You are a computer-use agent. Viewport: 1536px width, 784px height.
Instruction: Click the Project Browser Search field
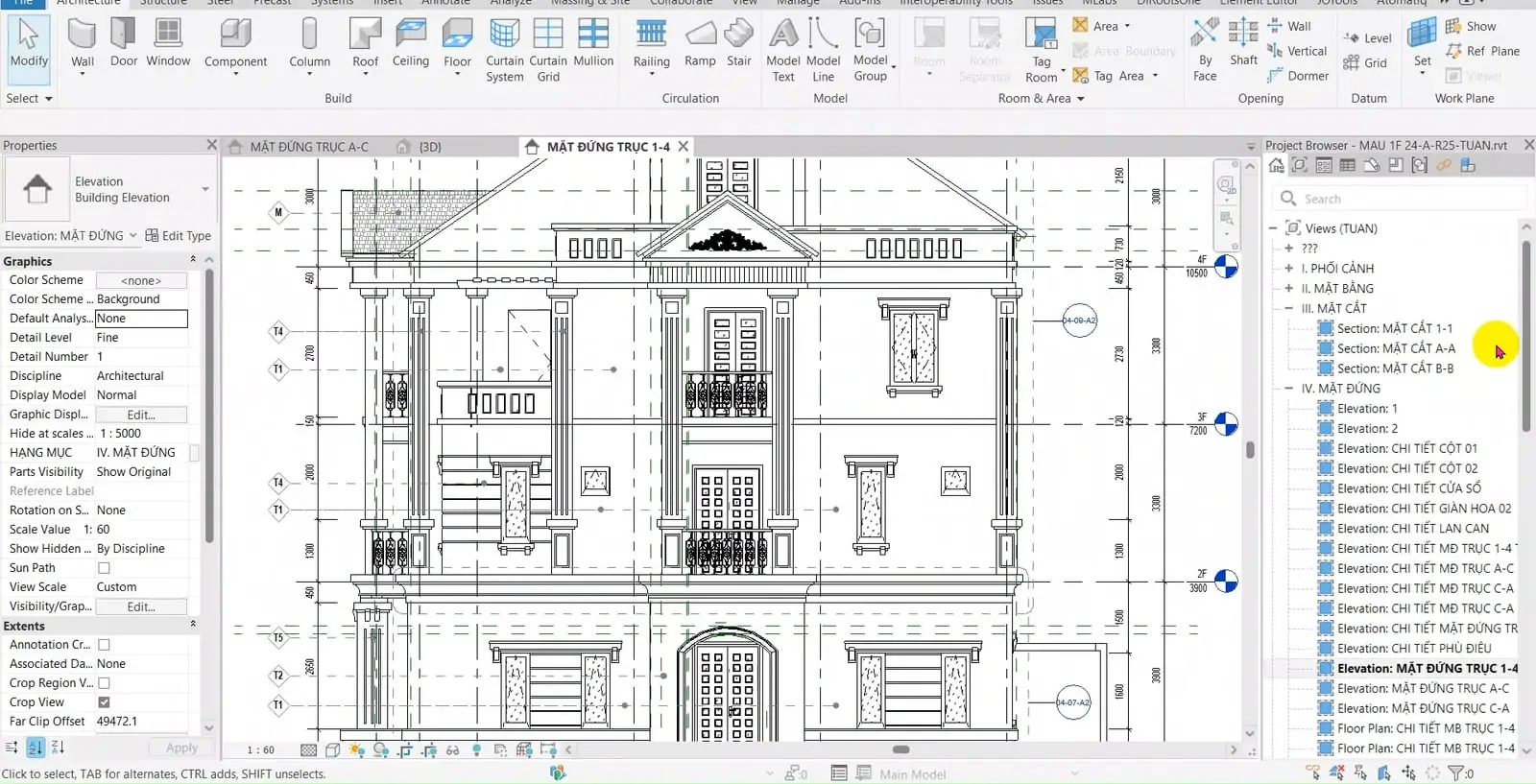(x=1401, y=199)
